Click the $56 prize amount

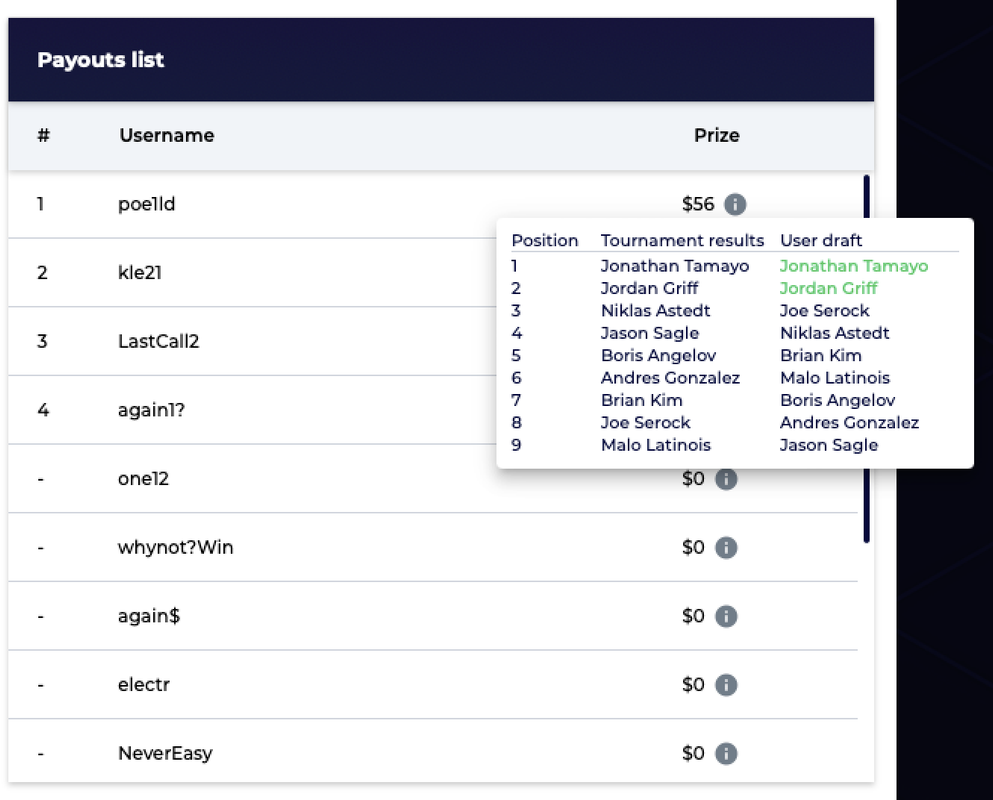point(698,205)
